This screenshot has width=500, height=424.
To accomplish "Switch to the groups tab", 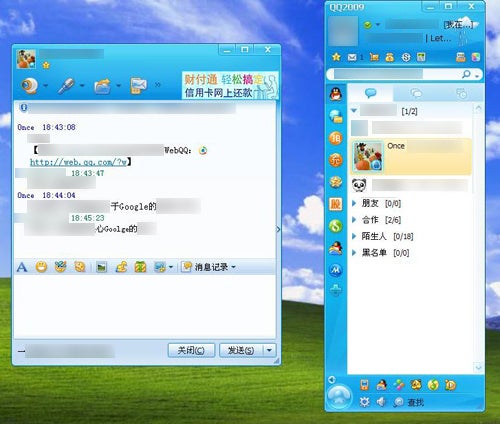I will pyautogui.click(x=416, y=93).
